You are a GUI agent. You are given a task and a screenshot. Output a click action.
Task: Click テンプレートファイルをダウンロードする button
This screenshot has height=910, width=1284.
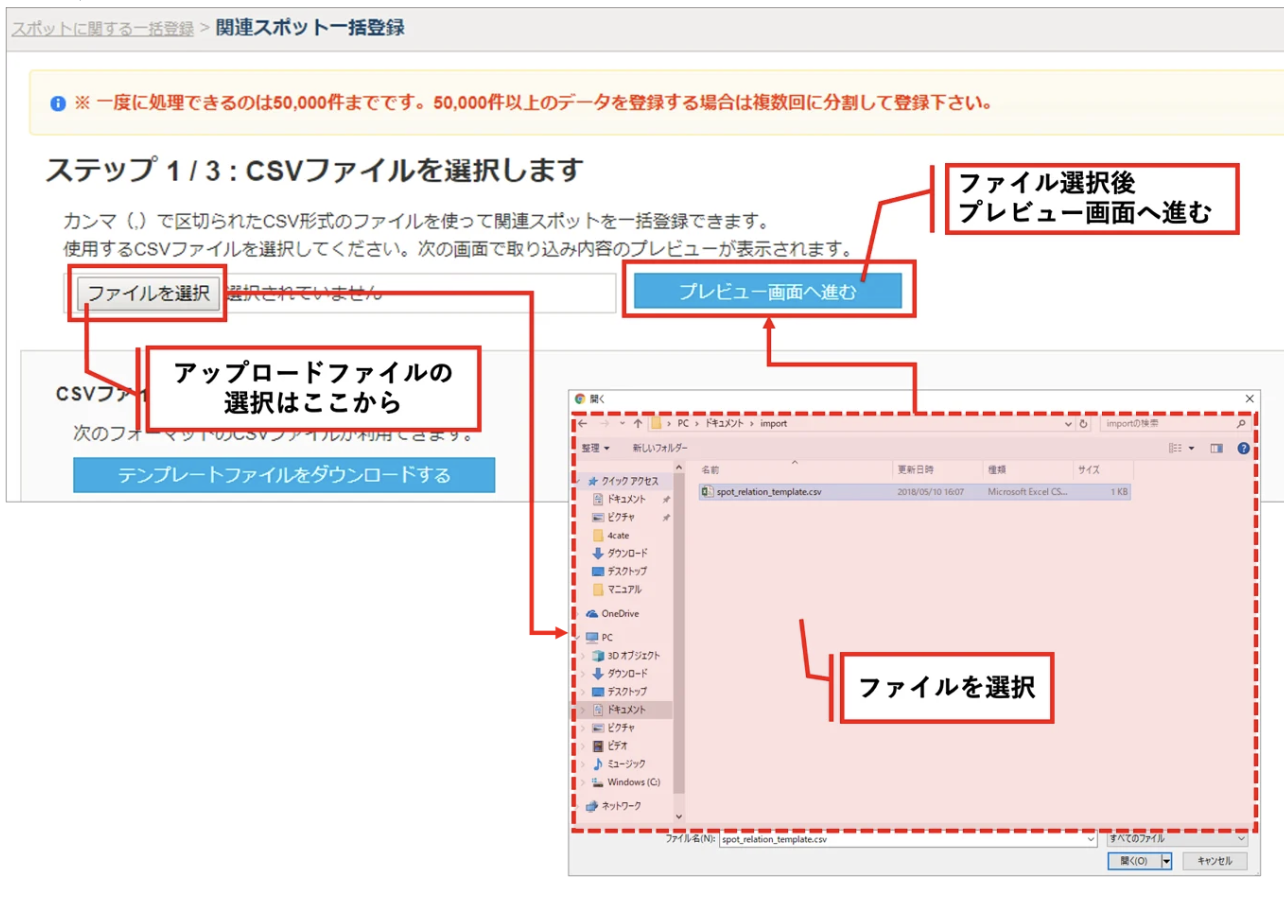click(284, 475)
